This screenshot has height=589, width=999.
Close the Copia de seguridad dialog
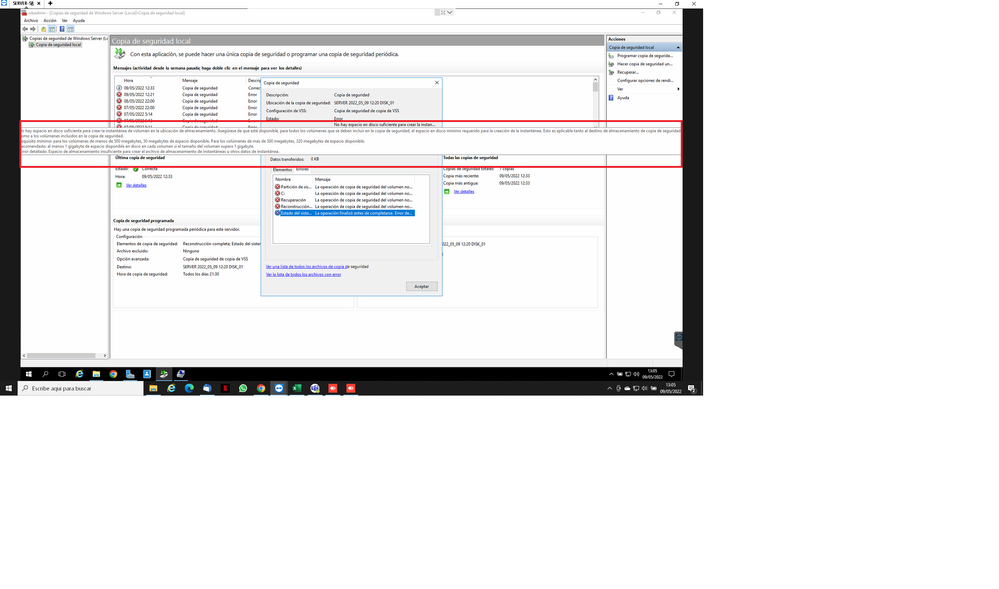436,83
